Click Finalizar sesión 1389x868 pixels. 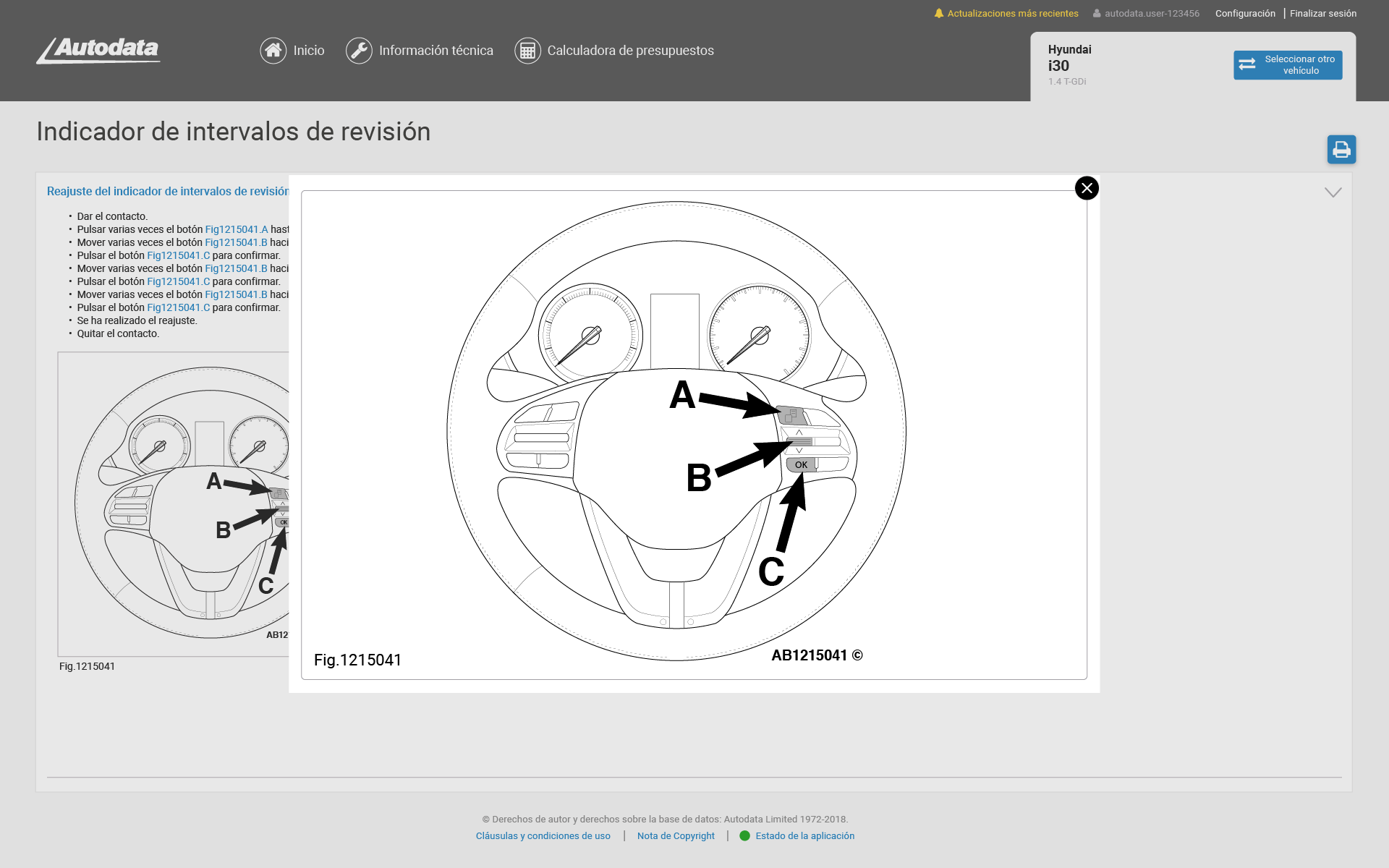click(1322, 14)
